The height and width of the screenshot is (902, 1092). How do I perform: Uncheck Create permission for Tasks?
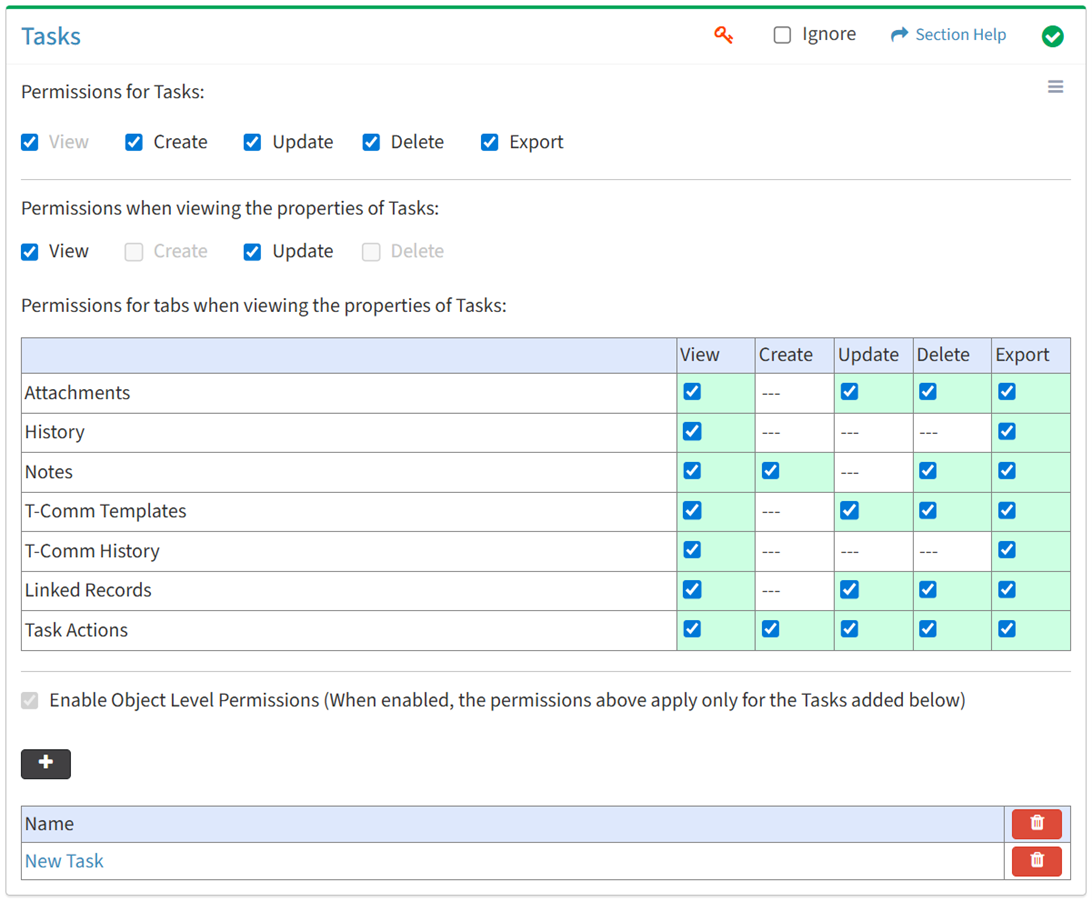tap(134, 142)
